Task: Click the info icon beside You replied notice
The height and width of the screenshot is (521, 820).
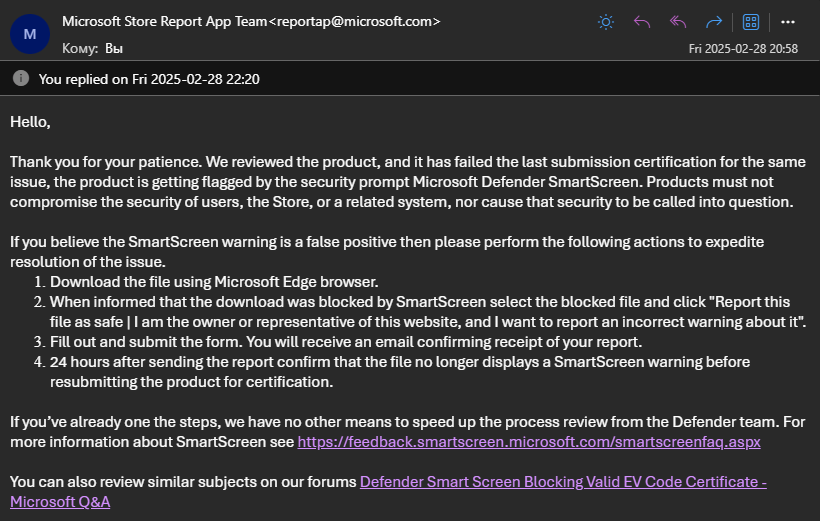Action: click(x=21, y=78)
